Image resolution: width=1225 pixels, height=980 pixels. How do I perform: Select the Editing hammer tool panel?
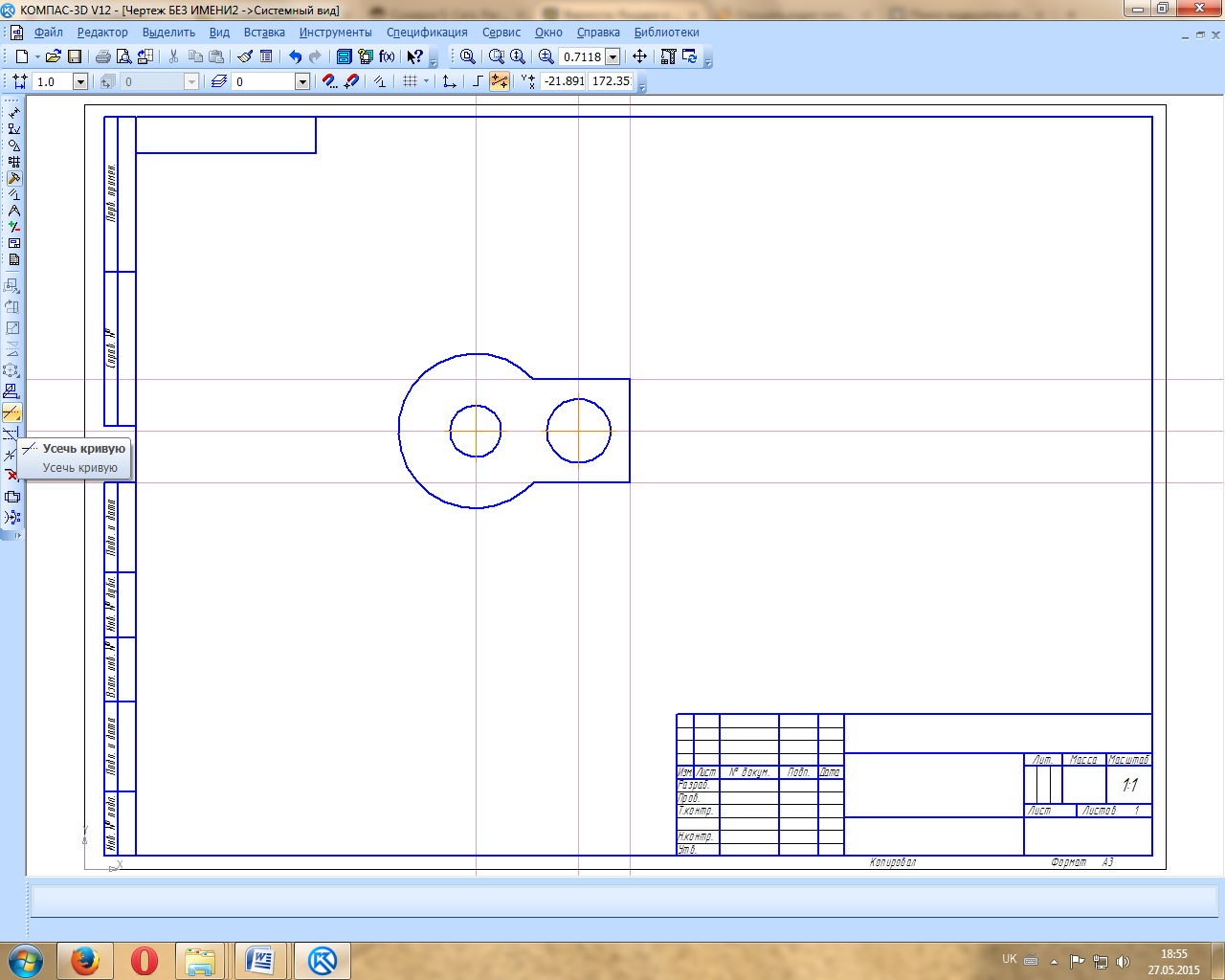point(13,178)
